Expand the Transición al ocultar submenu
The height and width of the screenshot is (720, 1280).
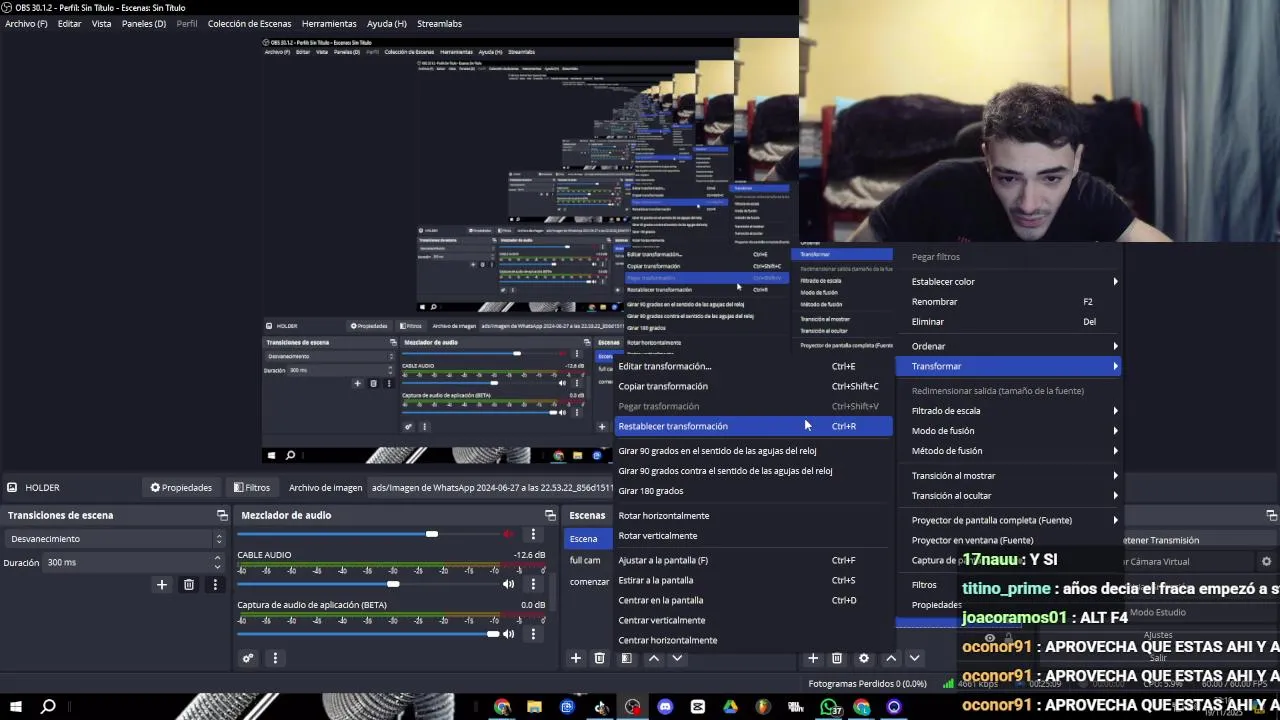pyautogui.click(x=1008, y=496)
